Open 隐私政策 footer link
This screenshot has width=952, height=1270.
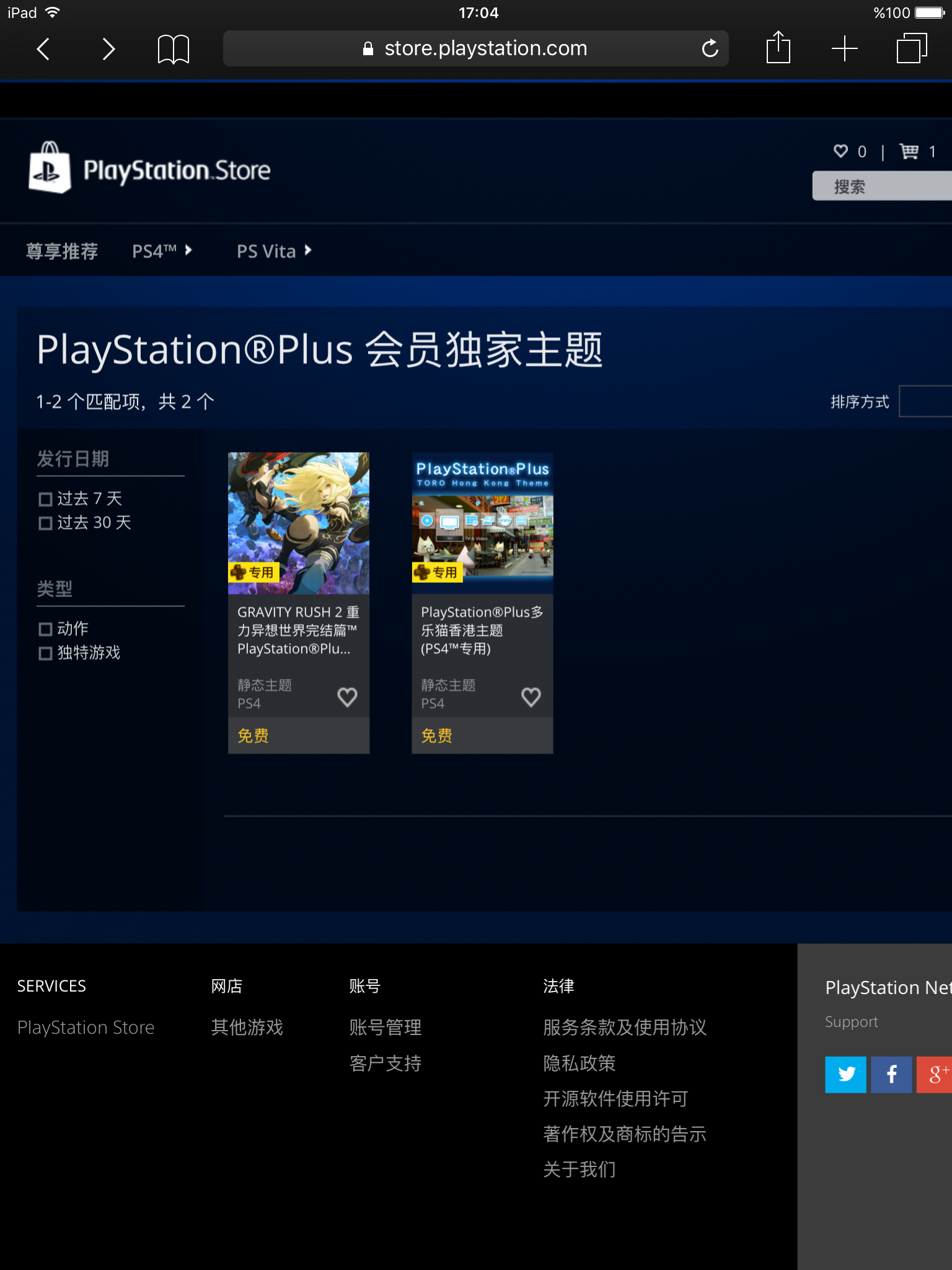click(580, 1064)
